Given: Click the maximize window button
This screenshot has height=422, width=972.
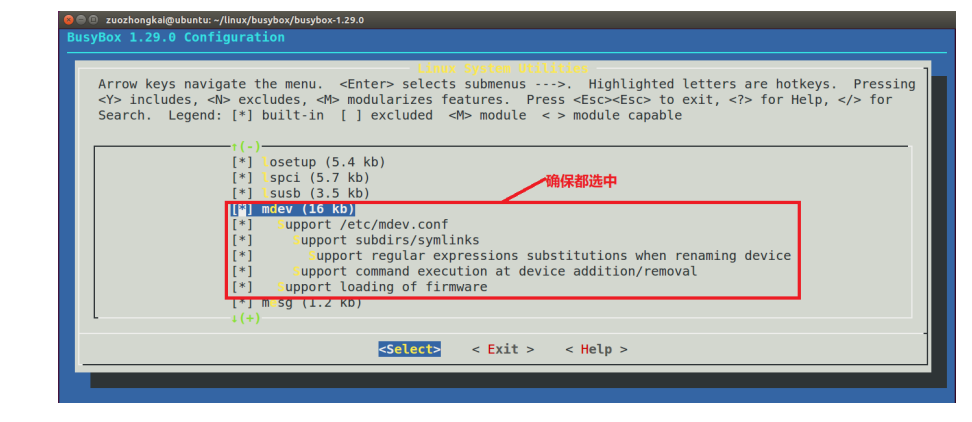Looking at the screenshot, I should click(94, 20).
